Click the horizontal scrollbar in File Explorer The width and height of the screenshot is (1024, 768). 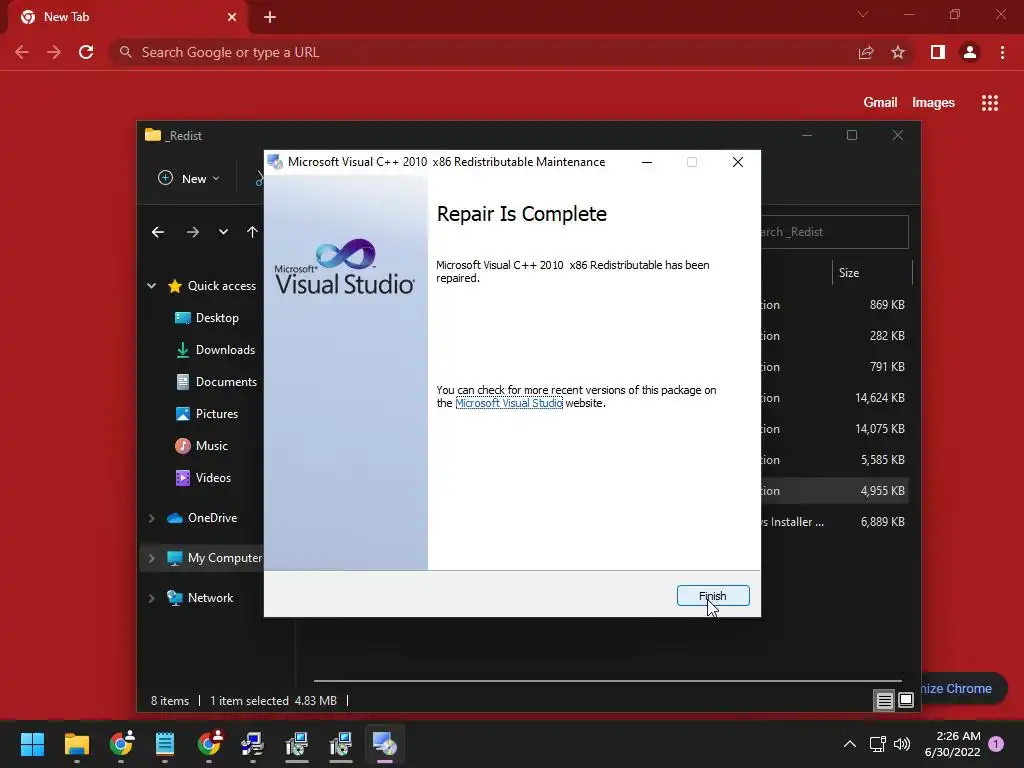(x=607, y=680)
